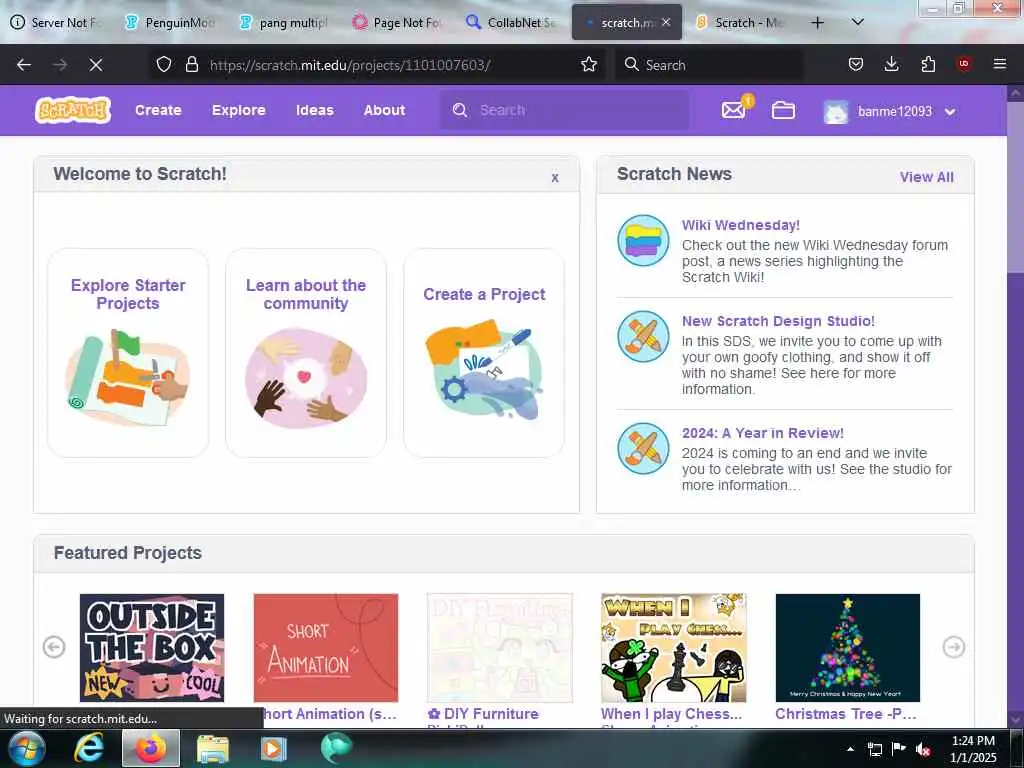The height and width of the screenshot is (768, 1024).
Task: Click the When I play Chess... title
Action: 671,714
